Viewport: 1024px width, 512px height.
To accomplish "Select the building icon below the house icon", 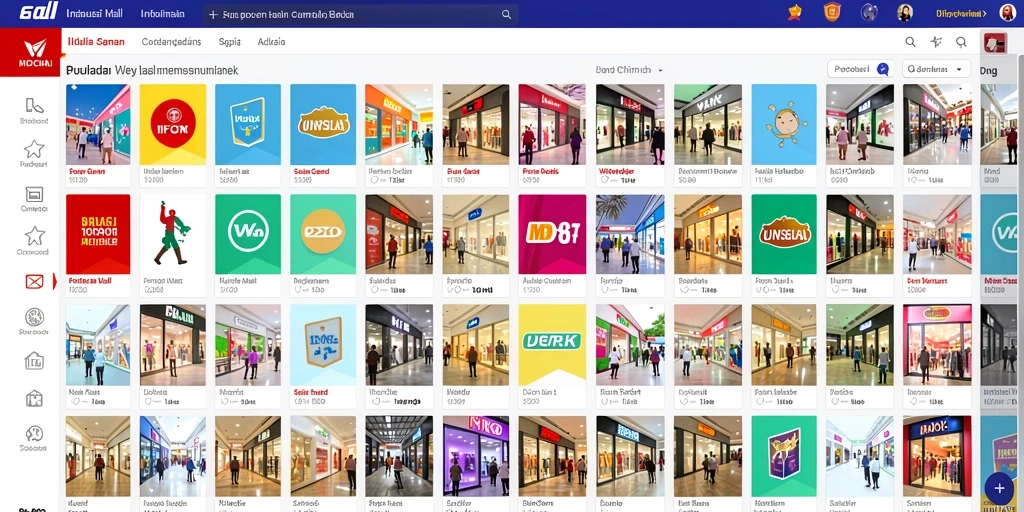I will point(34,398).
